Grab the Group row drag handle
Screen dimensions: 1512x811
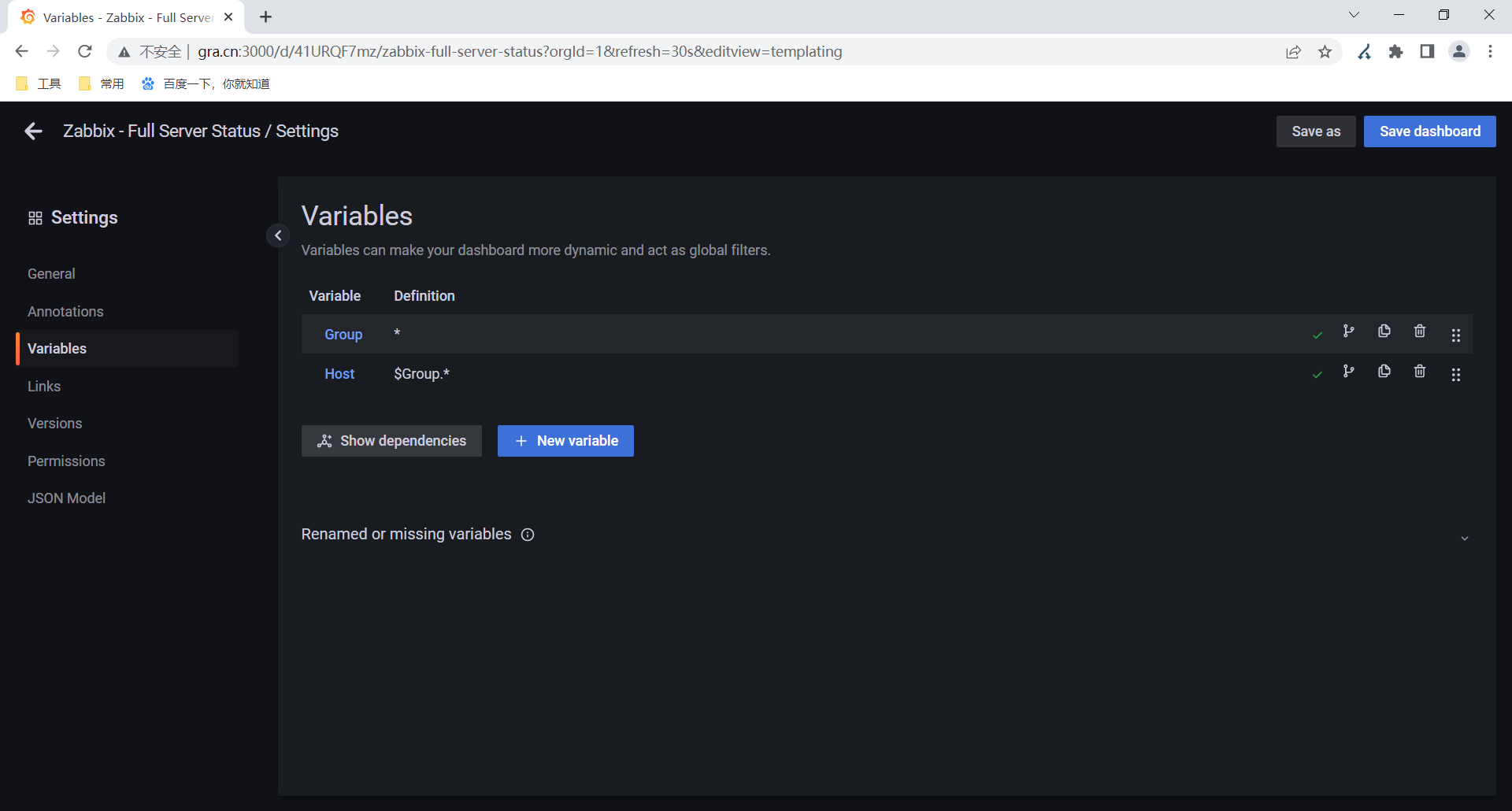pyautogui.click(x=1456, y=335)
